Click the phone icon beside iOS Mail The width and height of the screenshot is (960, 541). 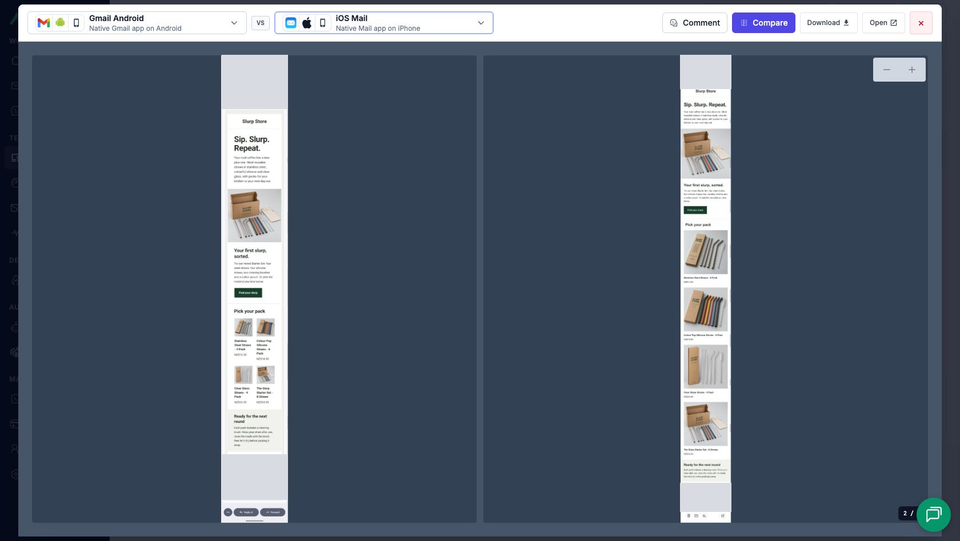tap(323, 23)
